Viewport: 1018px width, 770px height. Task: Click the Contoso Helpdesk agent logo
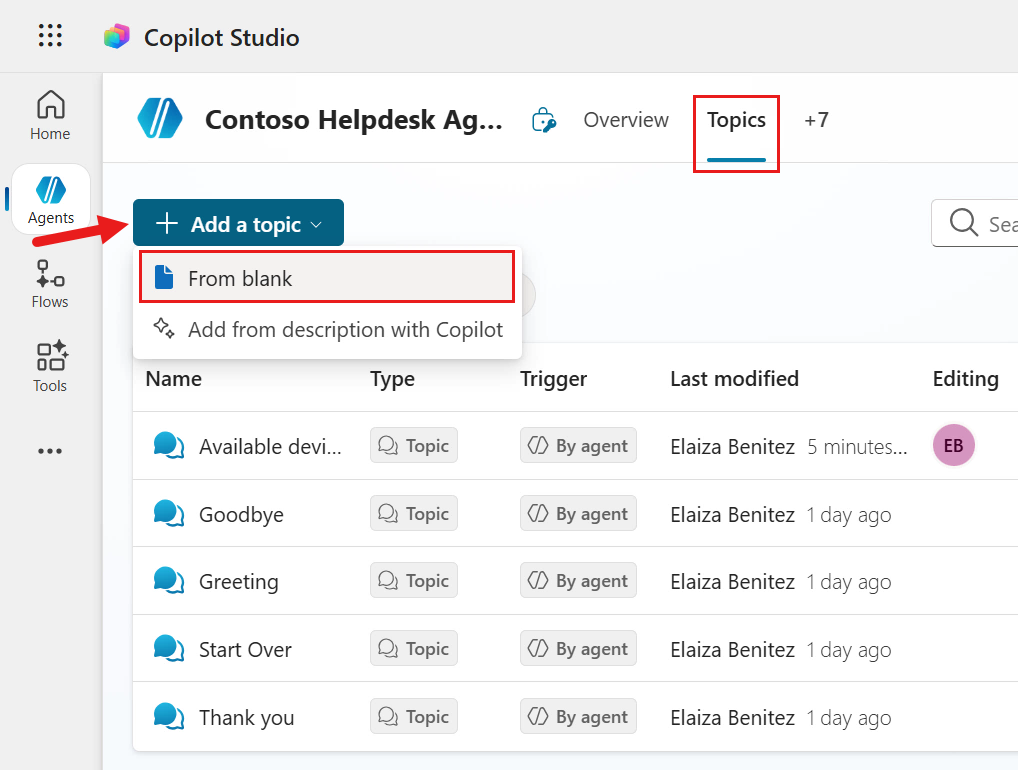click(x=161, y=119)
